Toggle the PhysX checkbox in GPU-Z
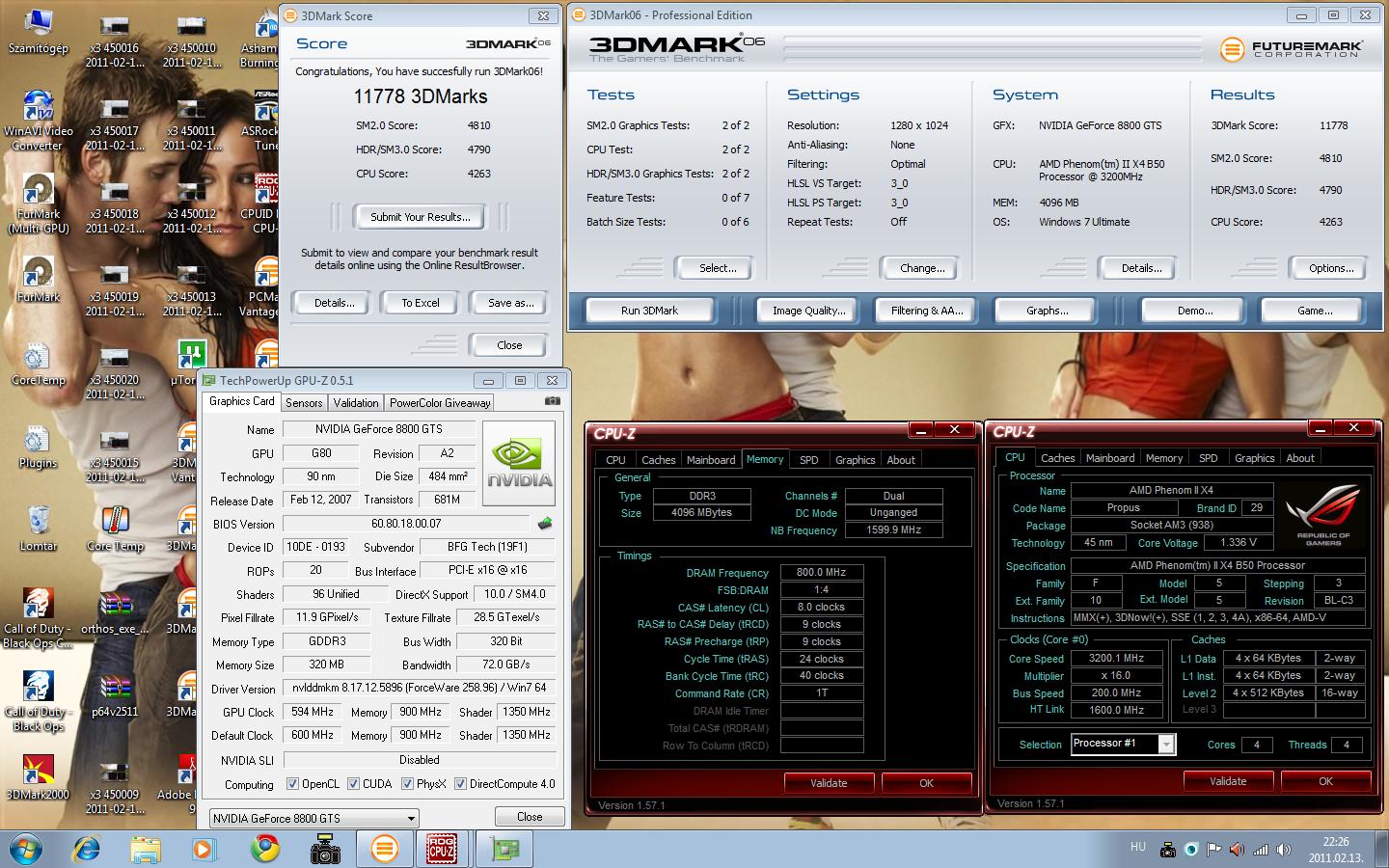 coord(407,784)
